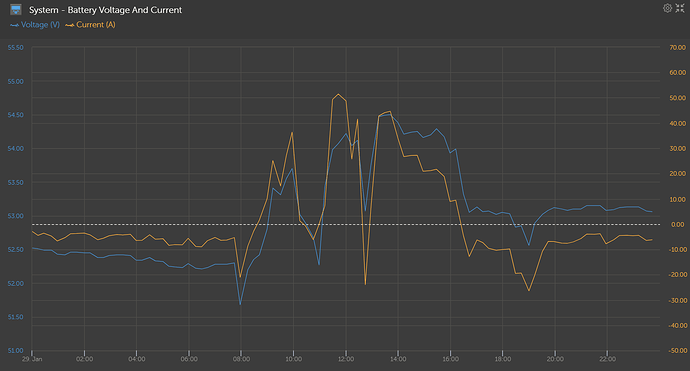The height and width of the screenshot is (371, 690).
Task: Click the '55.50' voltage axis label
Action: click(x=15, y=48)
